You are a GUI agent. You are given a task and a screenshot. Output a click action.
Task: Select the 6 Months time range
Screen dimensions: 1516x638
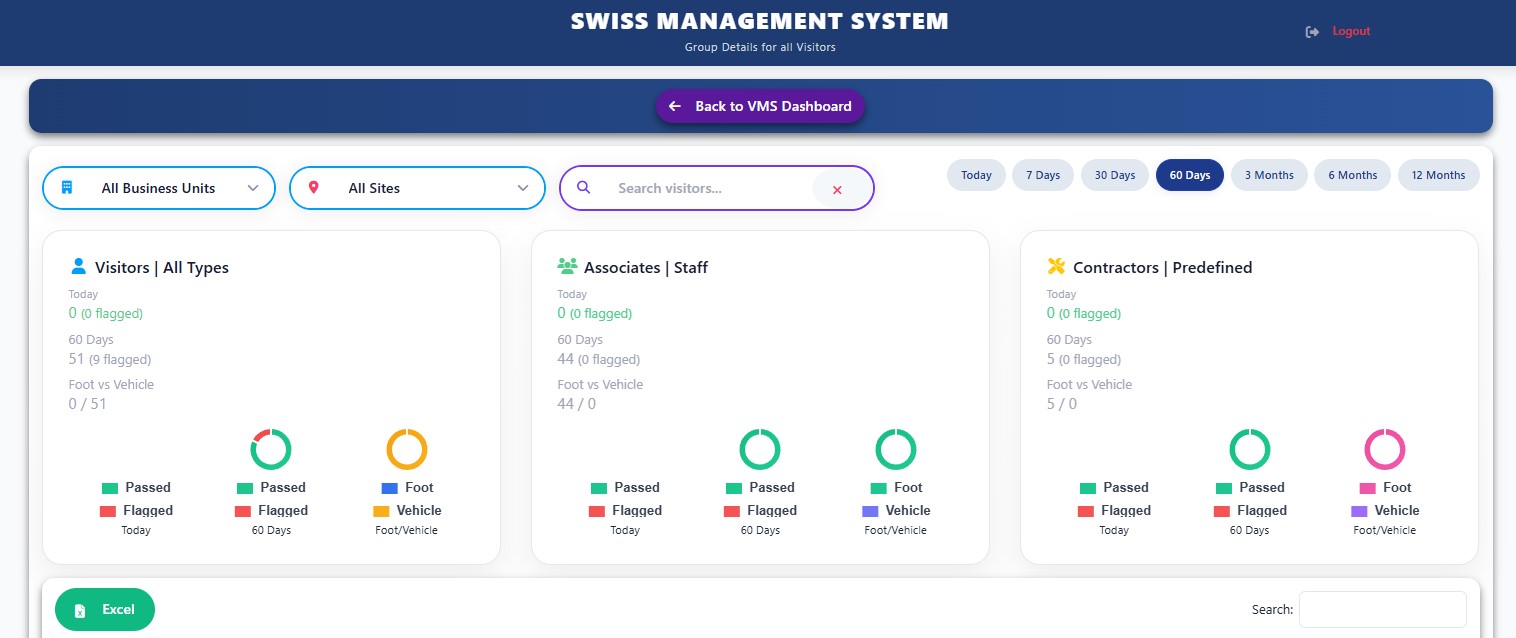[1352, 175]
